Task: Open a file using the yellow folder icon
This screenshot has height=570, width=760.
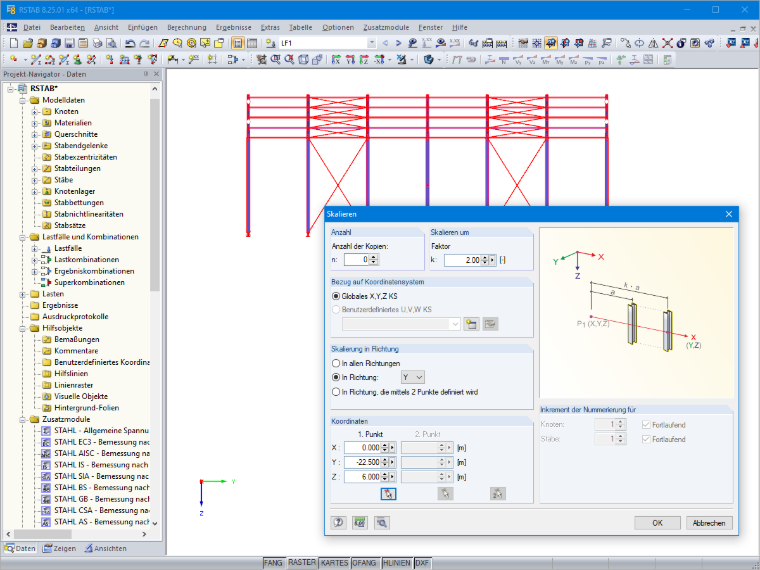Action: click(28, 43)
